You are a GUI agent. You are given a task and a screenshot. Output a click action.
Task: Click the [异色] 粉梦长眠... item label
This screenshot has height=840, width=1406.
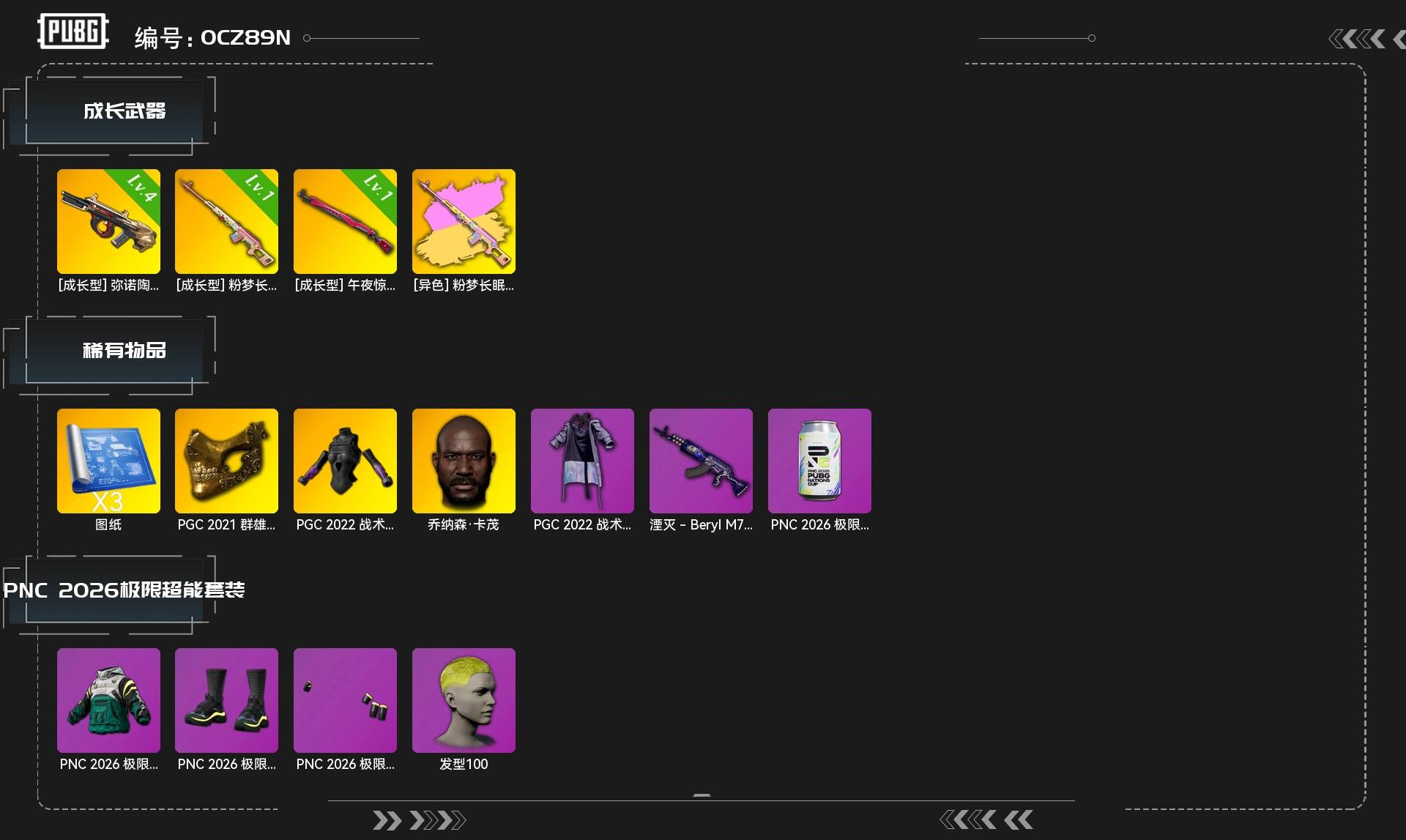pos(464,285)
